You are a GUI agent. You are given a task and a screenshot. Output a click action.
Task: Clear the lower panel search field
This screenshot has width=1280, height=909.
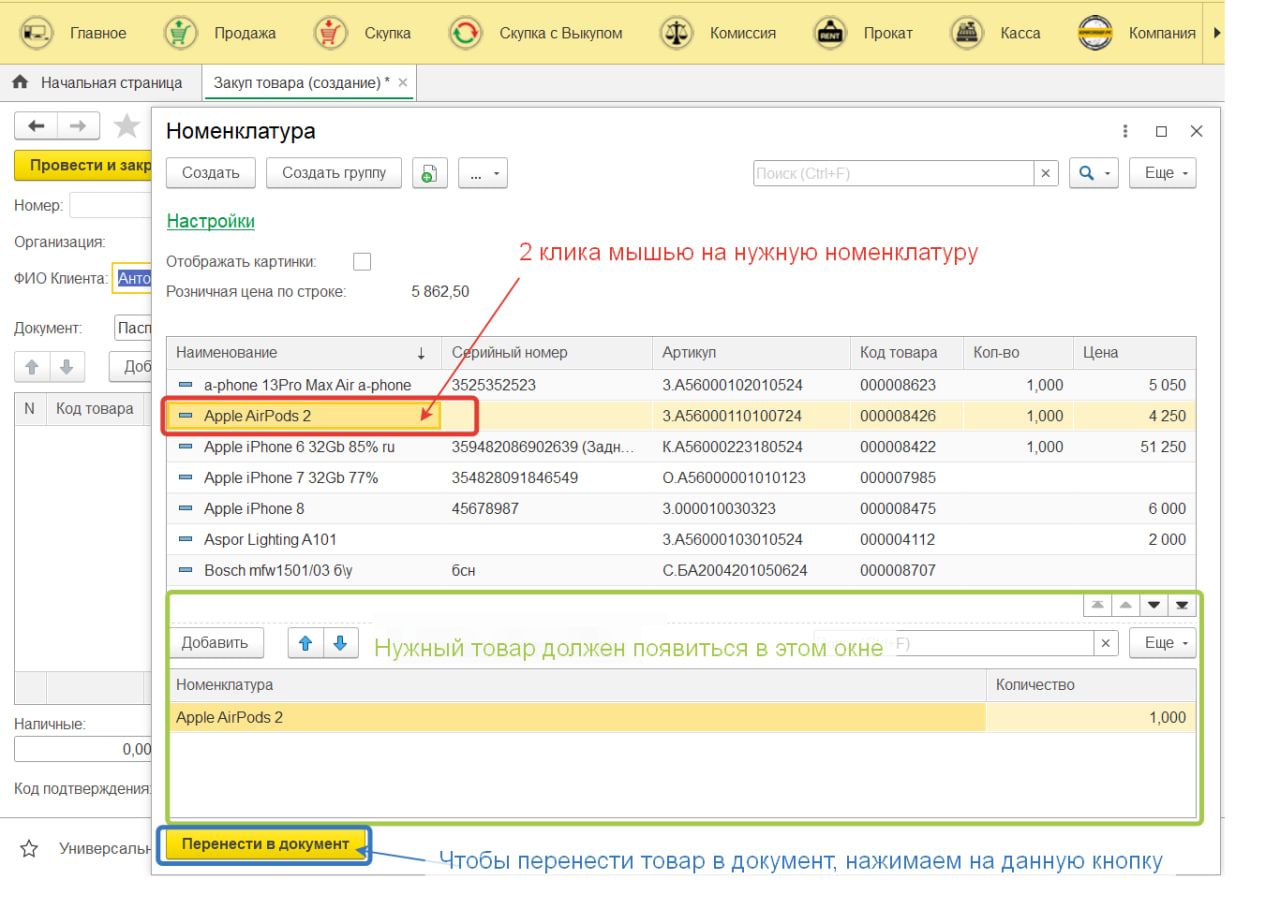click(1105, 643)
